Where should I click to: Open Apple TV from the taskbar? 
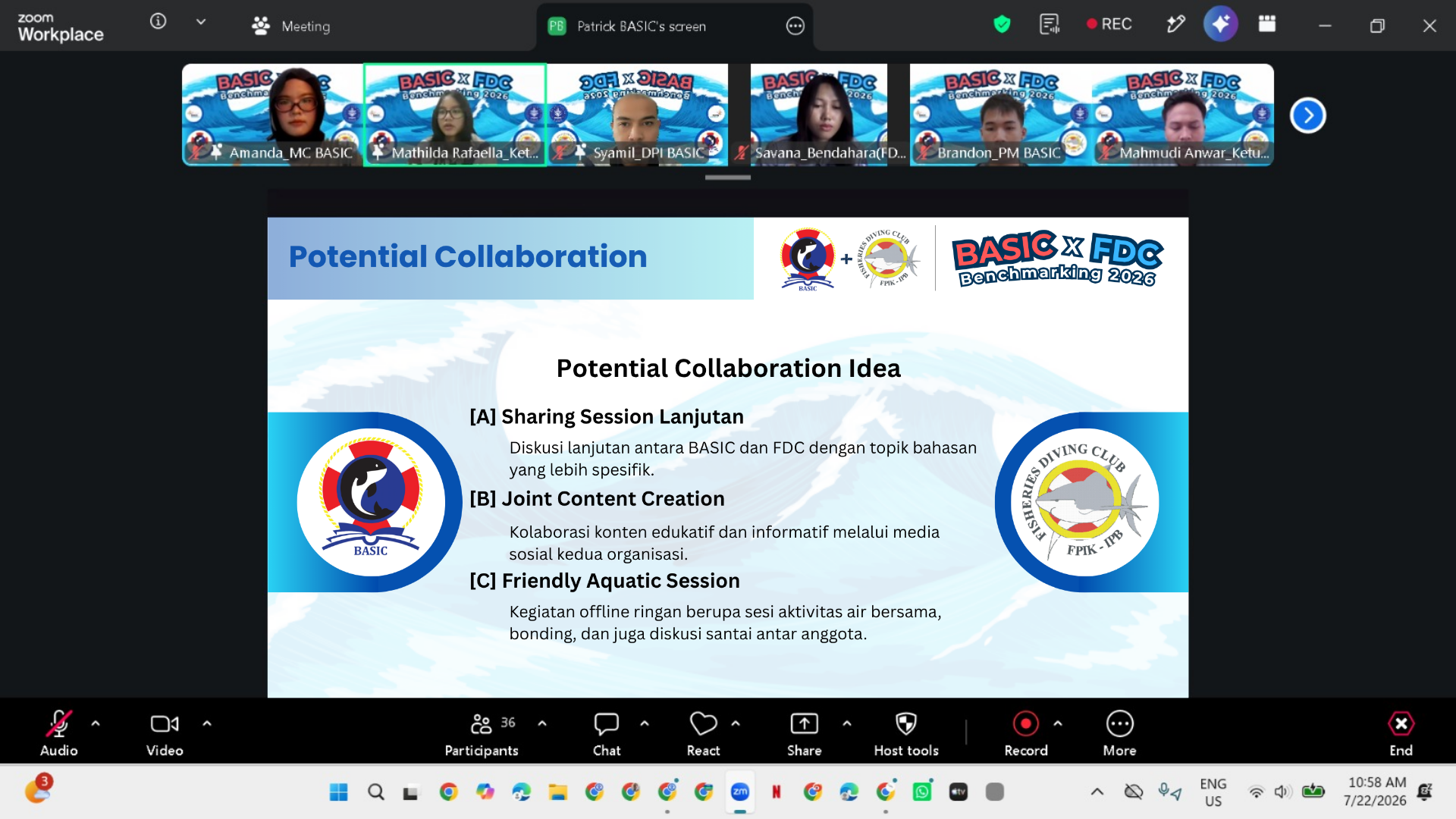959,792
